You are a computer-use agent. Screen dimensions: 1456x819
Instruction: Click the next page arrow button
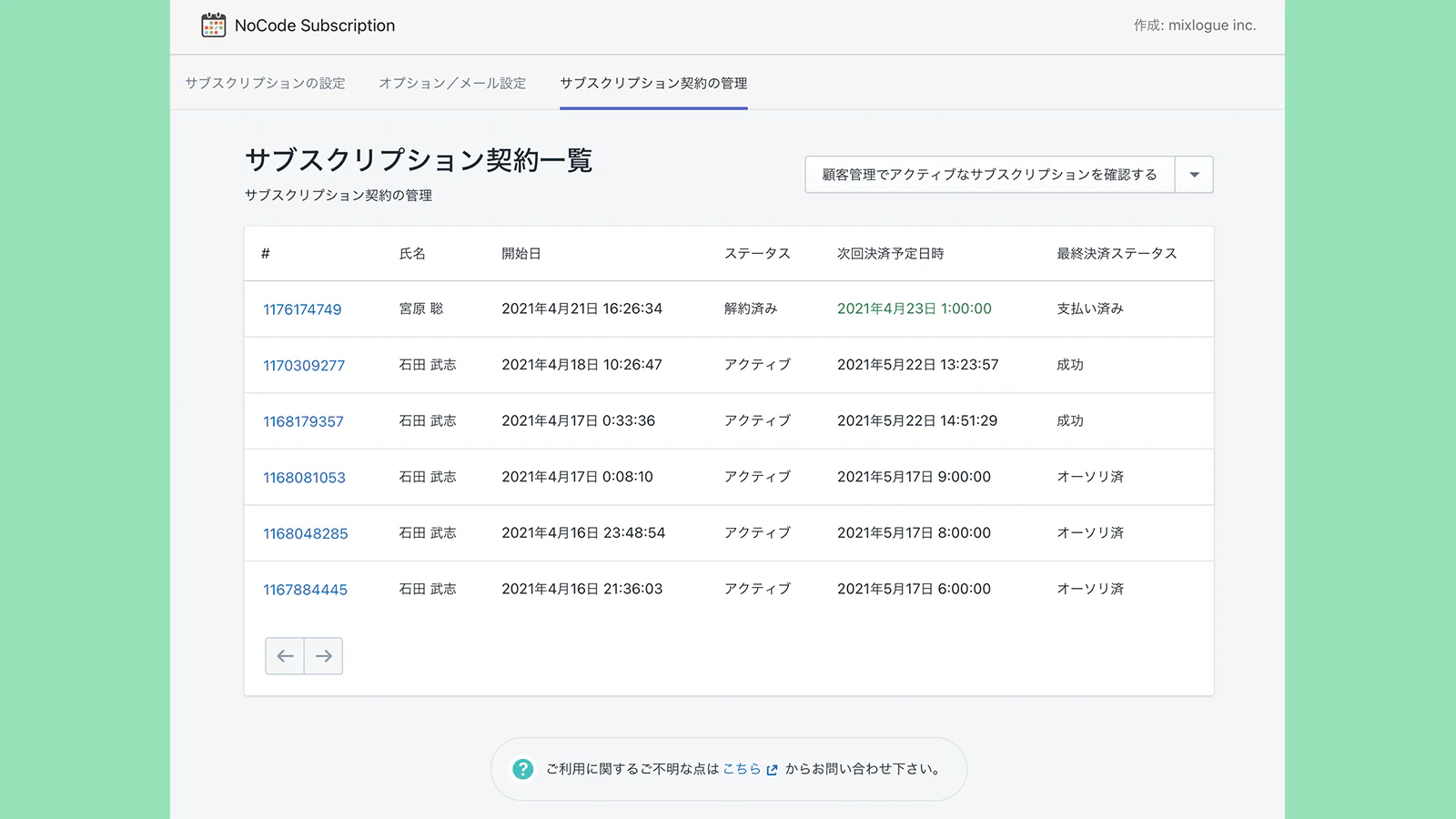click(x=324, y=656)
